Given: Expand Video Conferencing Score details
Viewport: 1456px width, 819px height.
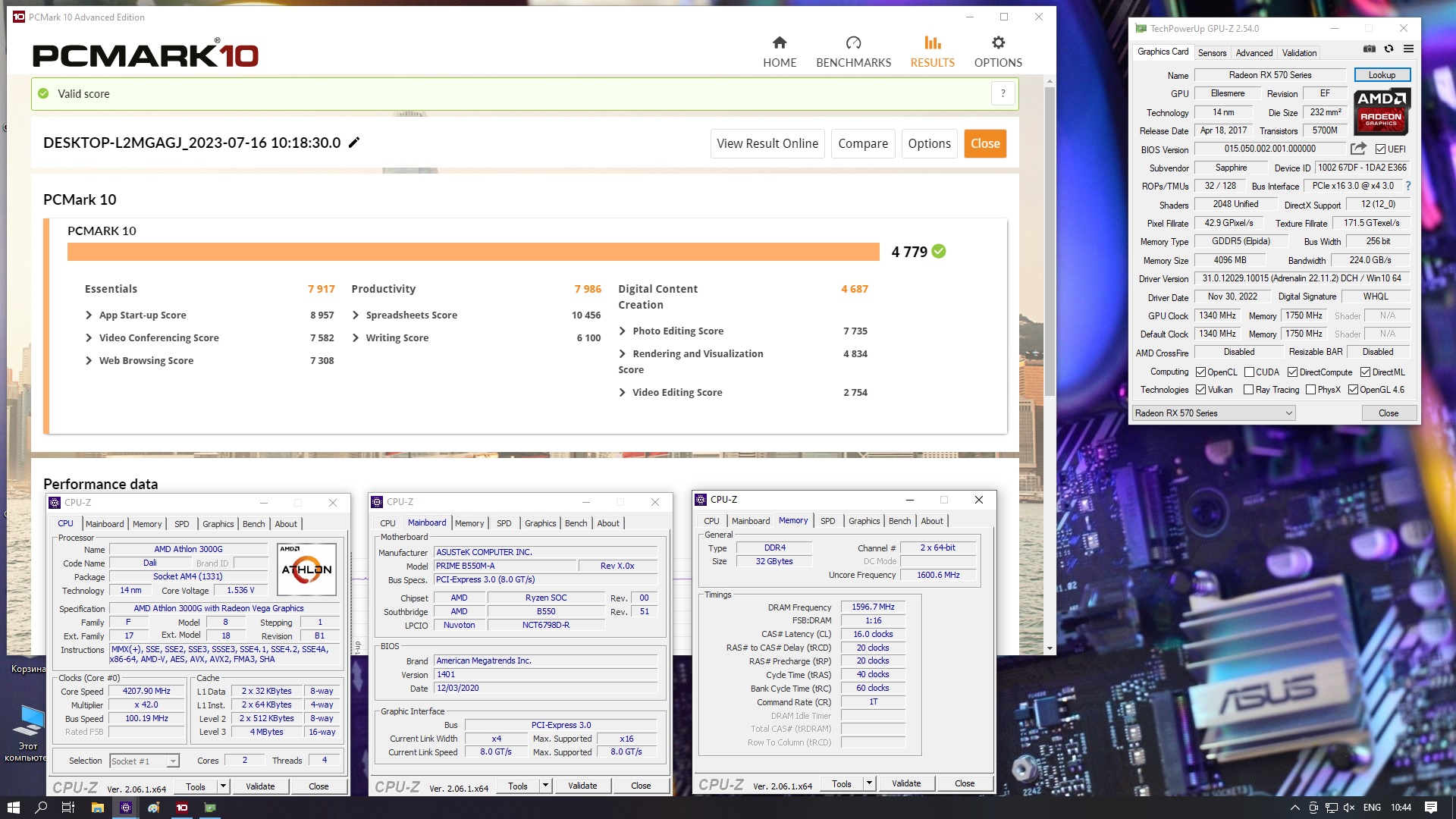Looking at the screenshot, I should 89,337.
